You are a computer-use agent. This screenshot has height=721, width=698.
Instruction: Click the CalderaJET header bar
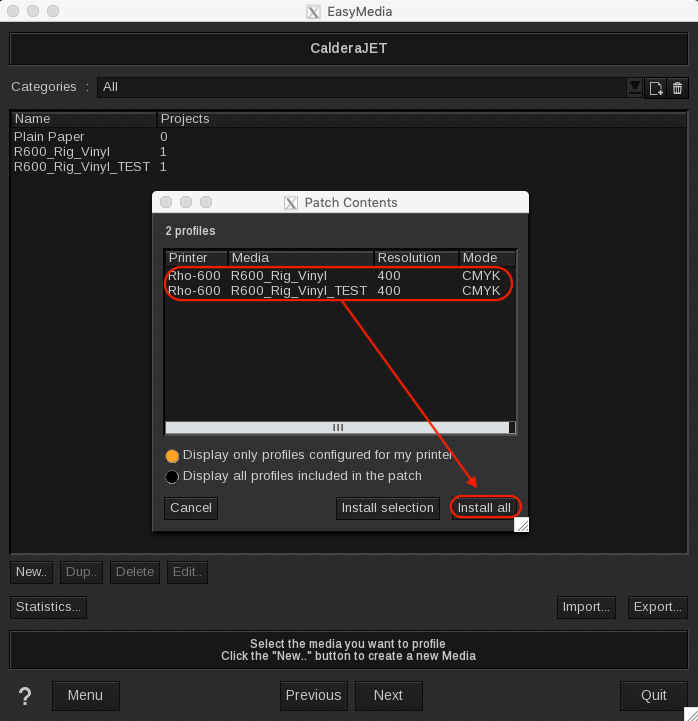pyautogui.click(x=349, y=48)
